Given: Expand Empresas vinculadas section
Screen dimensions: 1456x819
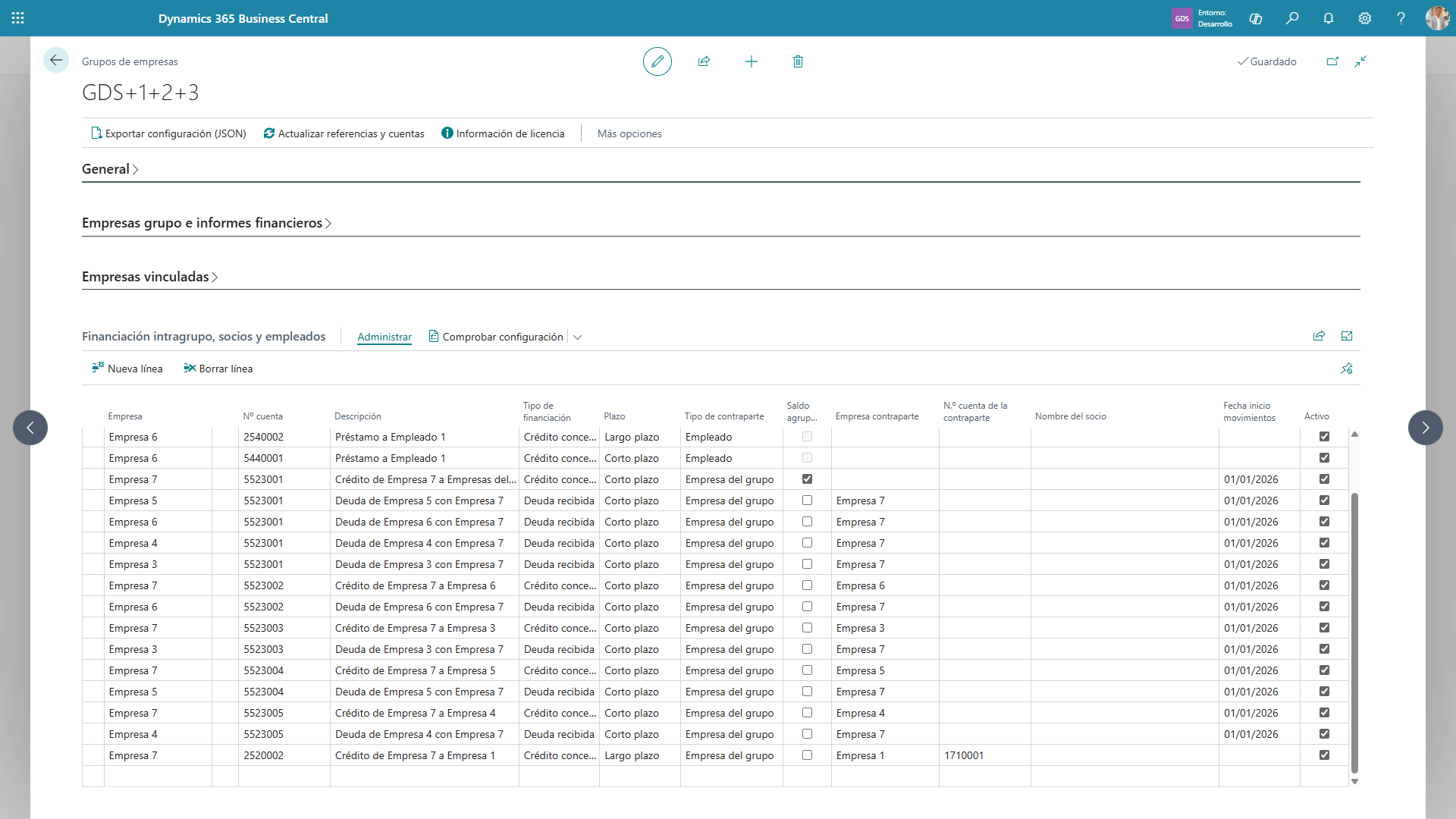Looking at the screenshot, I should [x=149, y=277].
